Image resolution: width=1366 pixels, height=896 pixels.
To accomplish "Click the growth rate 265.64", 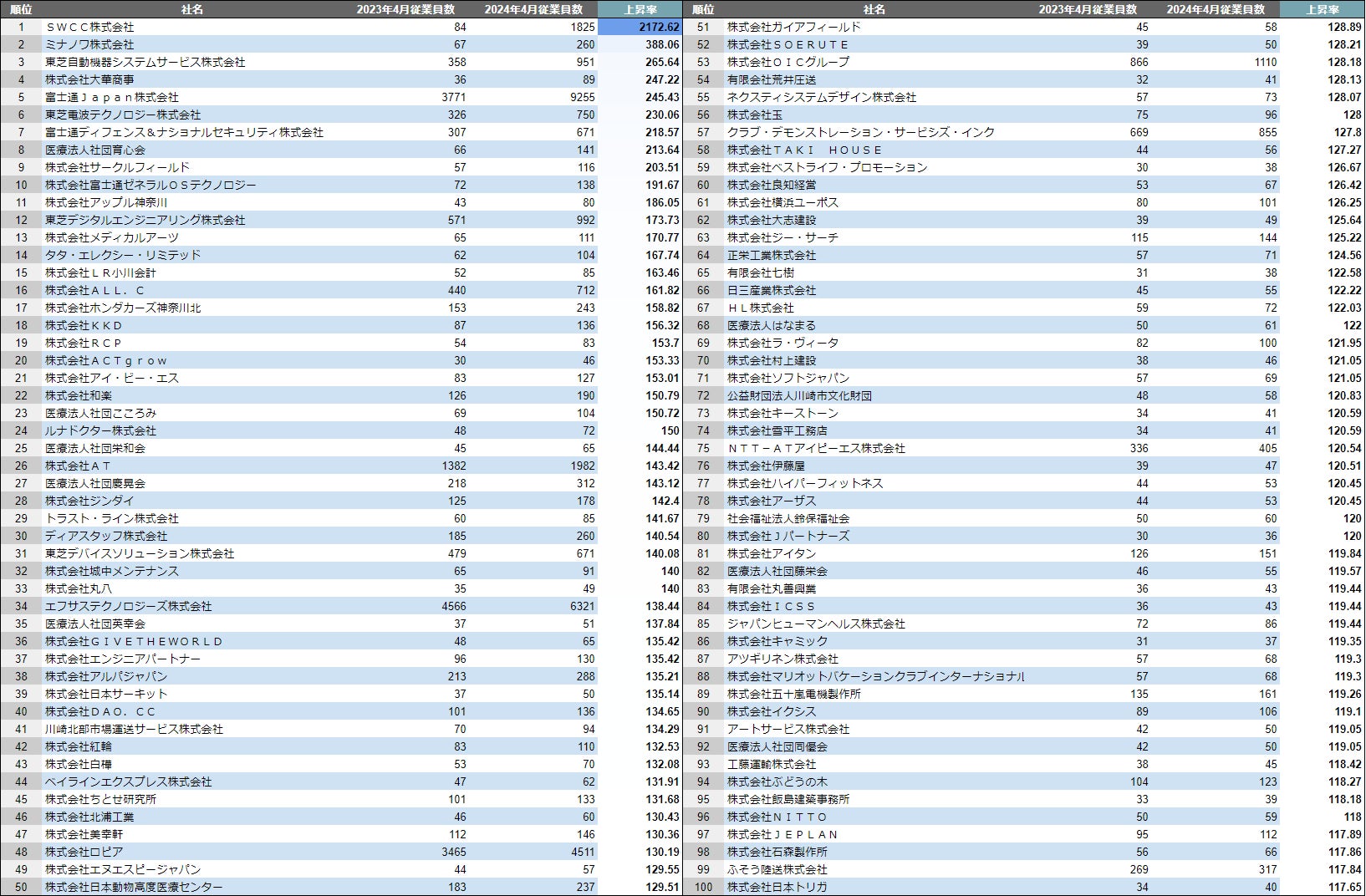I will (x=662, y=62).
